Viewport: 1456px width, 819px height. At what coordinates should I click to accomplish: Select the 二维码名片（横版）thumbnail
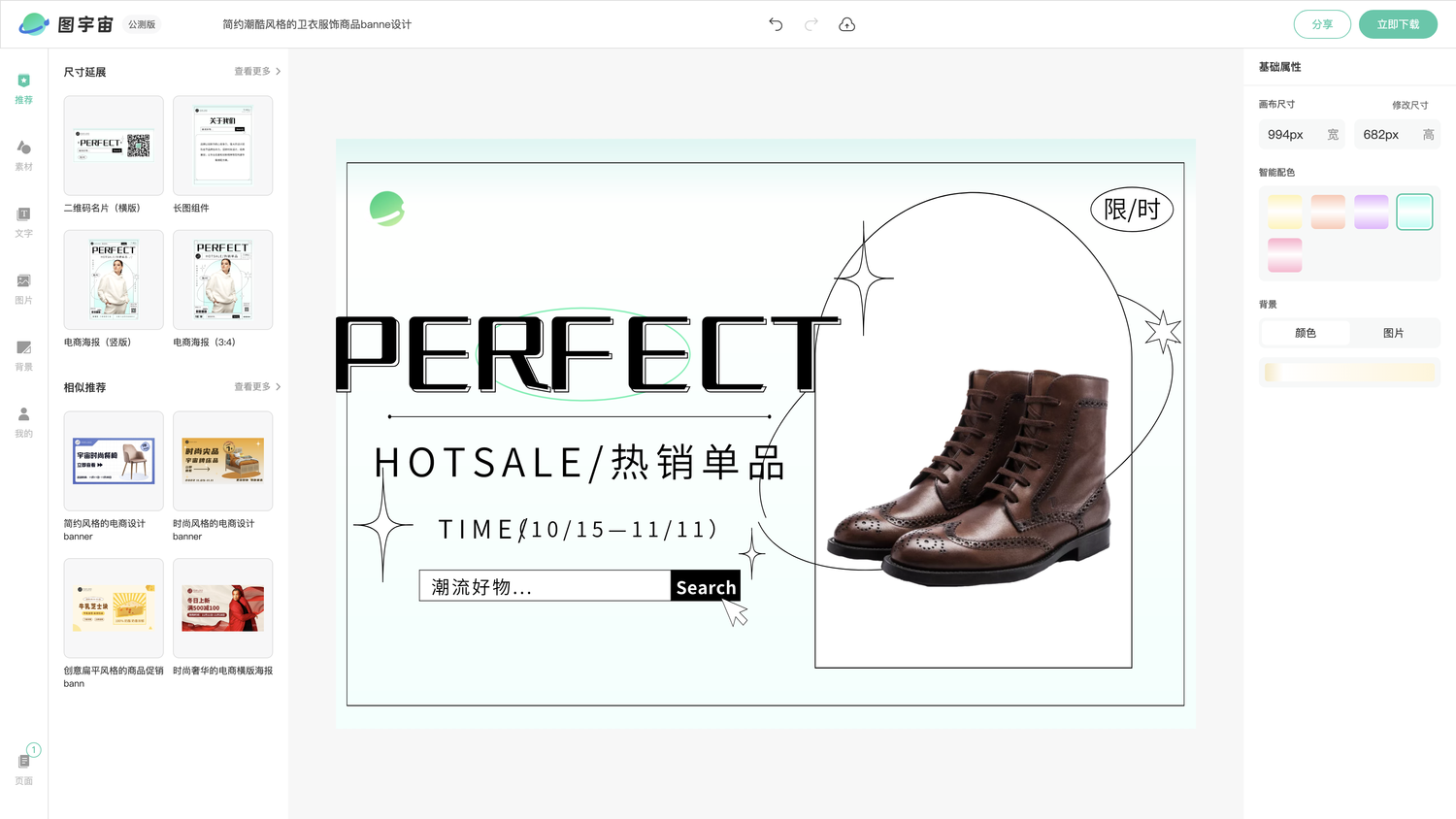click(114, 146)
